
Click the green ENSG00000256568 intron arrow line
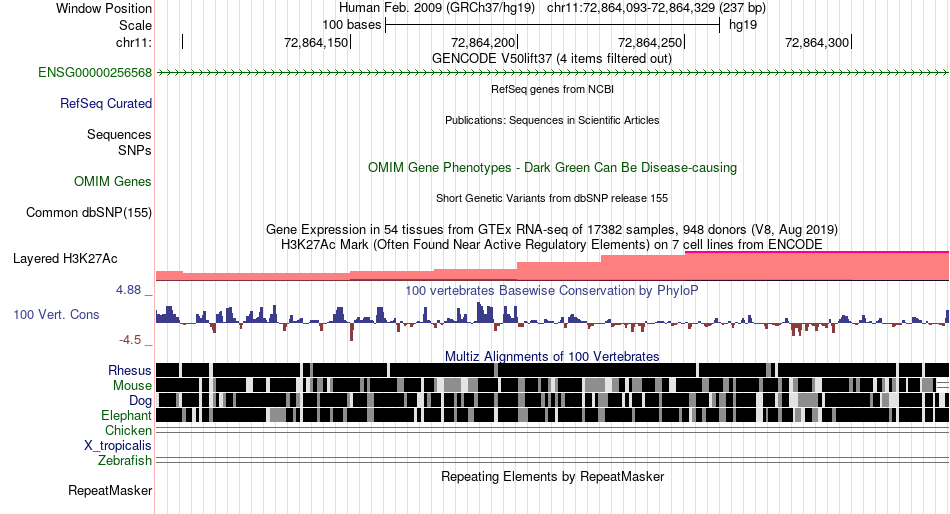tap(553, 73)
